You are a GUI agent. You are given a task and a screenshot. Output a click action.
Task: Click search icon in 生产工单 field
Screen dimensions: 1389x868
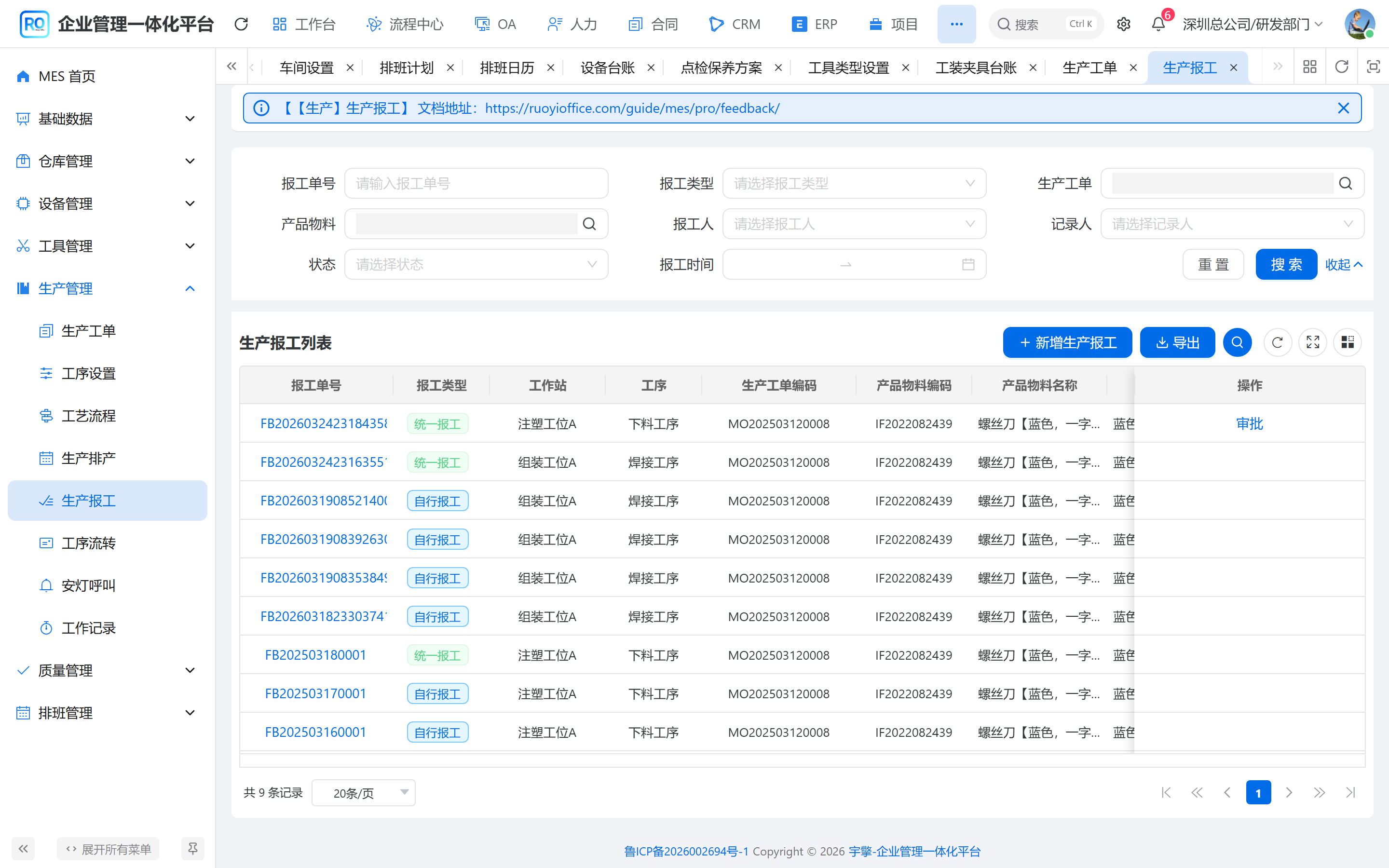(x=1346, y=183)
